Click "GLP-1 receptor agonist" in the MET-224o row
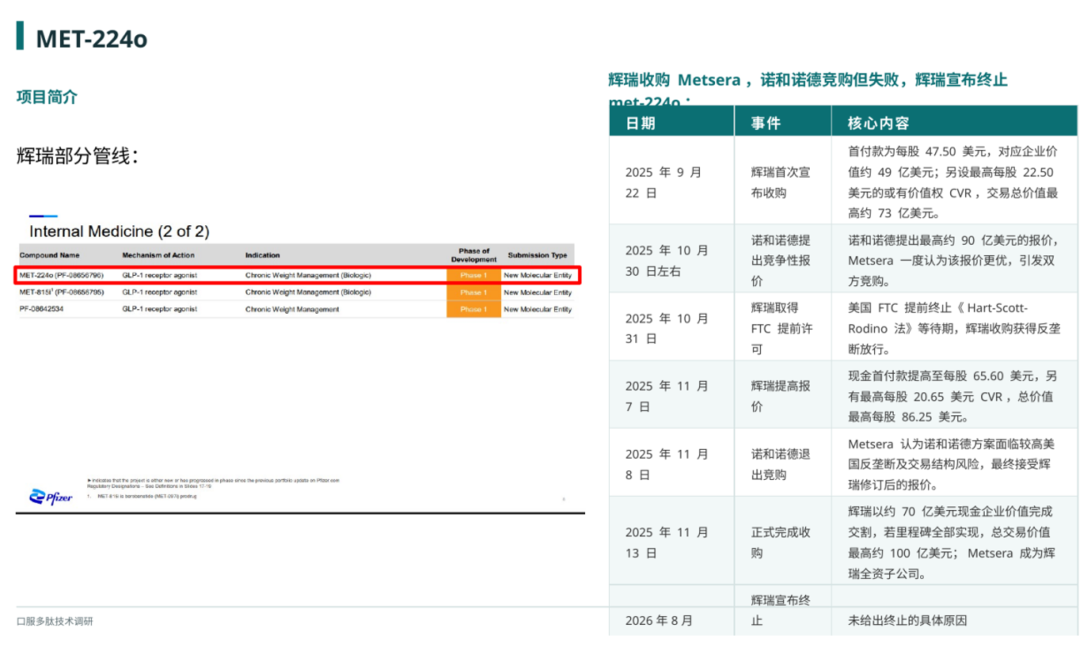Viewport: 1080px width, 650px height. click(x=159, y=275)
